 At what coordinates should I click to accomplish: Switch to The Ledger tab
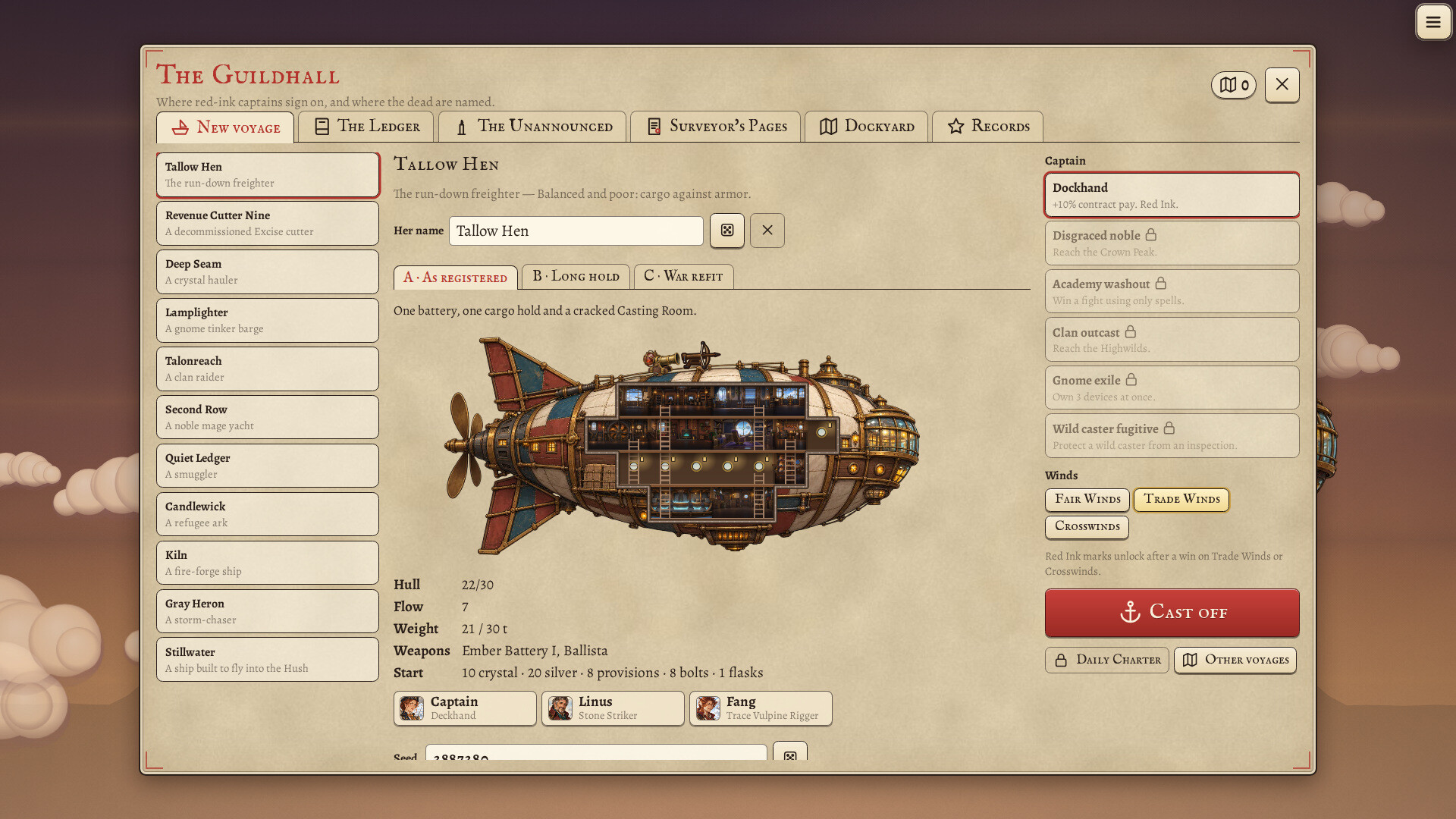tap(366, 127)
